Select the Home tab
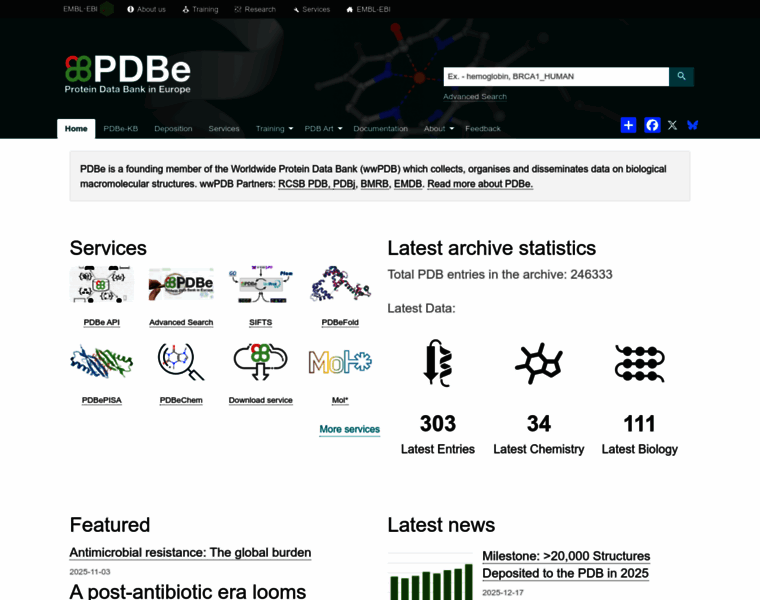 [x=76, y=128]
